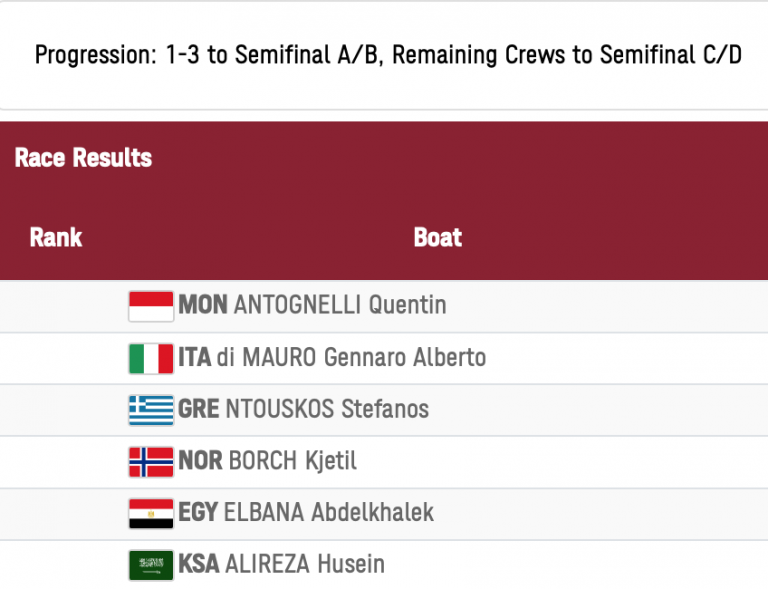Click the Norway flag icon
Screen dimensions: 768x589
pos(151,462)
